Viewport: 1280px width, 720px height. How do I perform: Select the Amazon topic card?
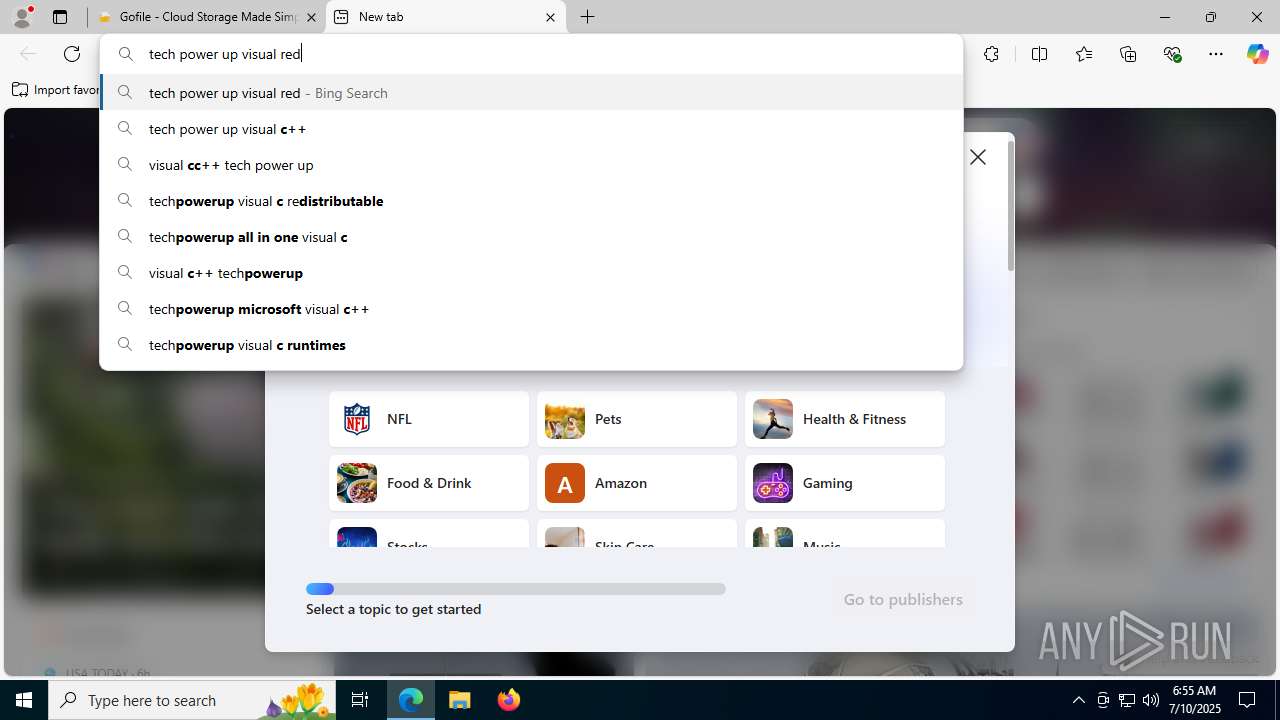pos(637,483)
